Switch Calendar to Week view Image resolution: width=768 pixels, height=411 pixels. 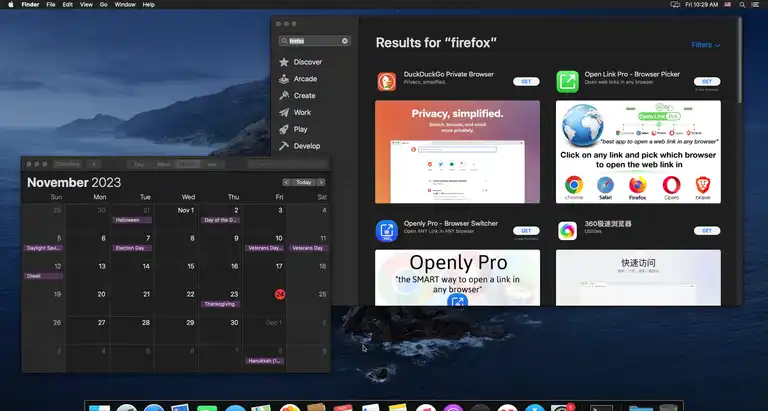pos(163,165)
